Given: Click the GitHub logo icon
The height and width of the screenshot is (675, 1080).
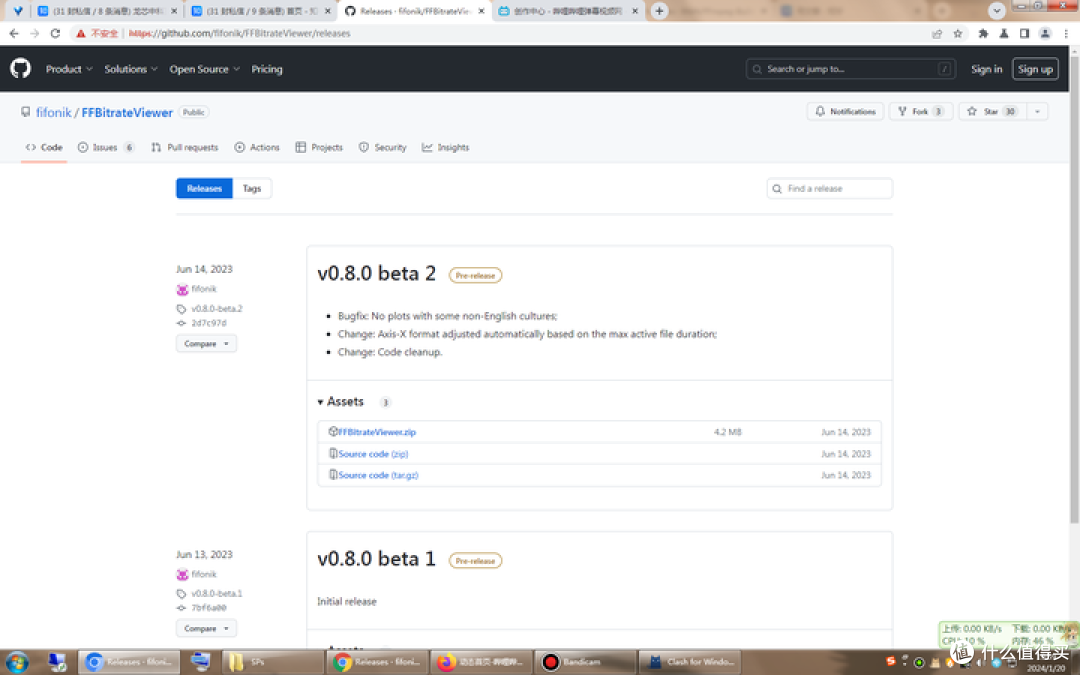Looking at the screenshot, I should pyautogui.click(x=20, y=69).
